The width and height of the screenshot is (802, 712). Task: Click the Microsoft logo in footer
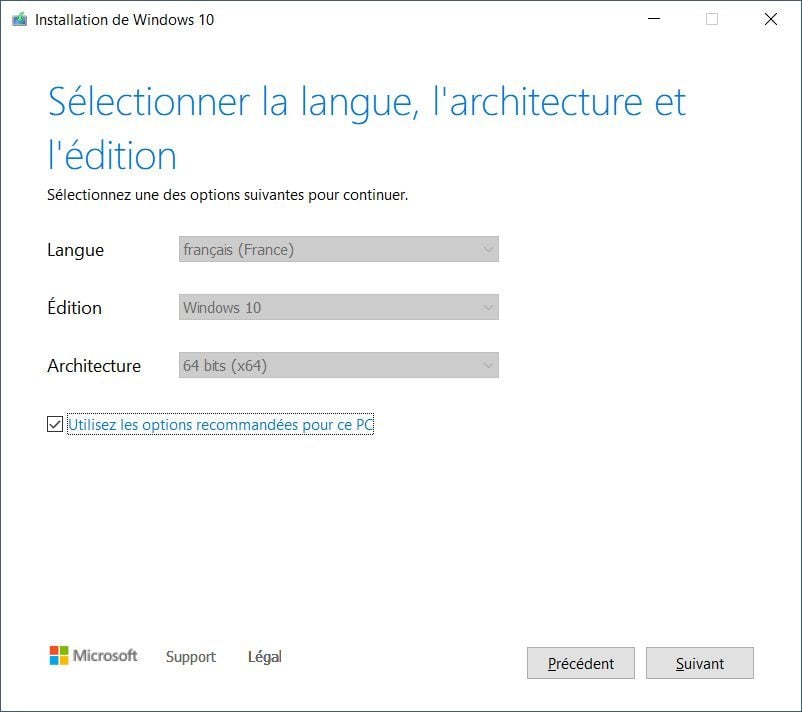pos(93,655)
